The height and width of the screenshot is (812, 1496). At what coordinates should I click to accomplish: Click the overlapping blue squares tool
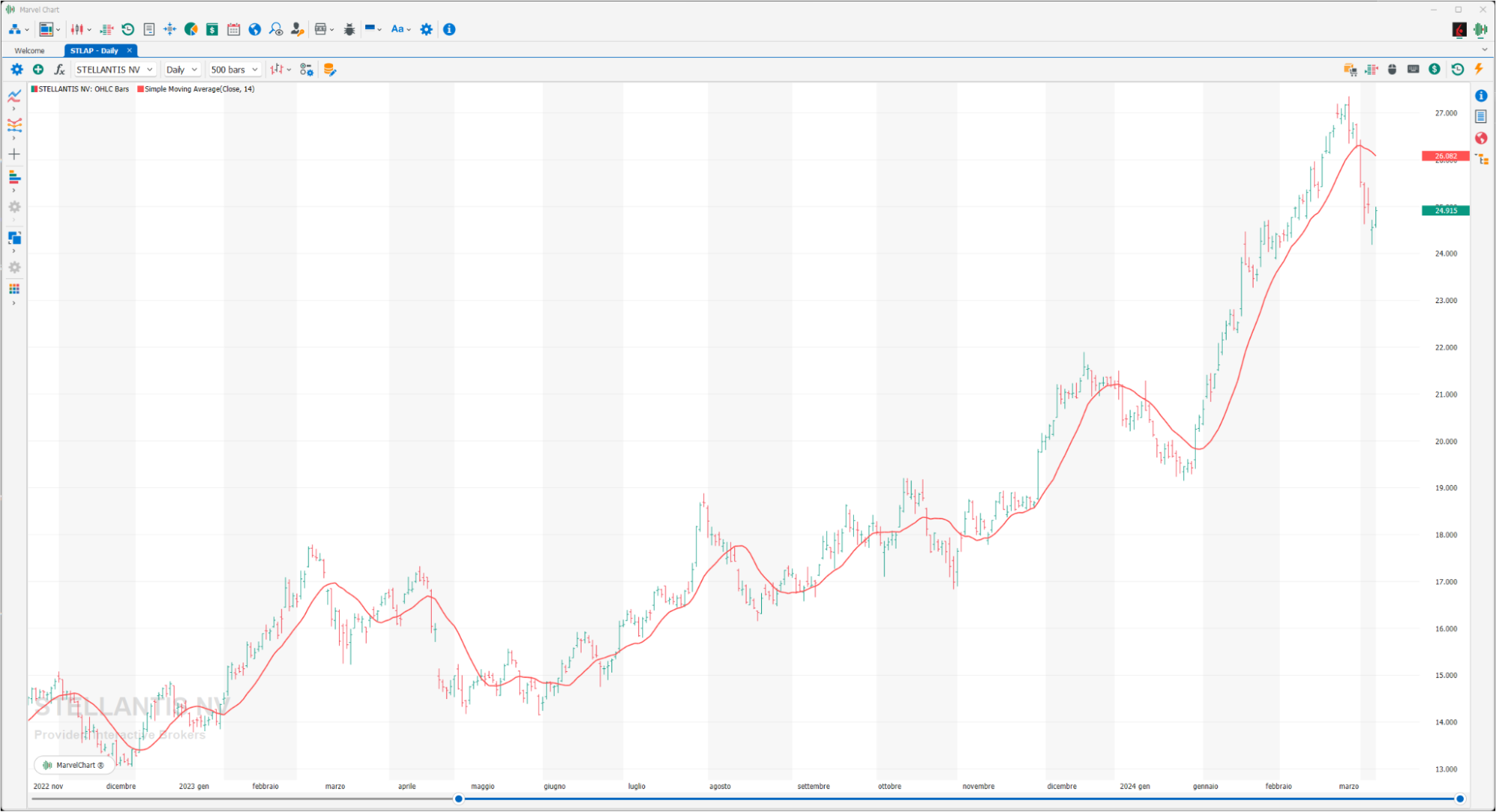[14, 238]
